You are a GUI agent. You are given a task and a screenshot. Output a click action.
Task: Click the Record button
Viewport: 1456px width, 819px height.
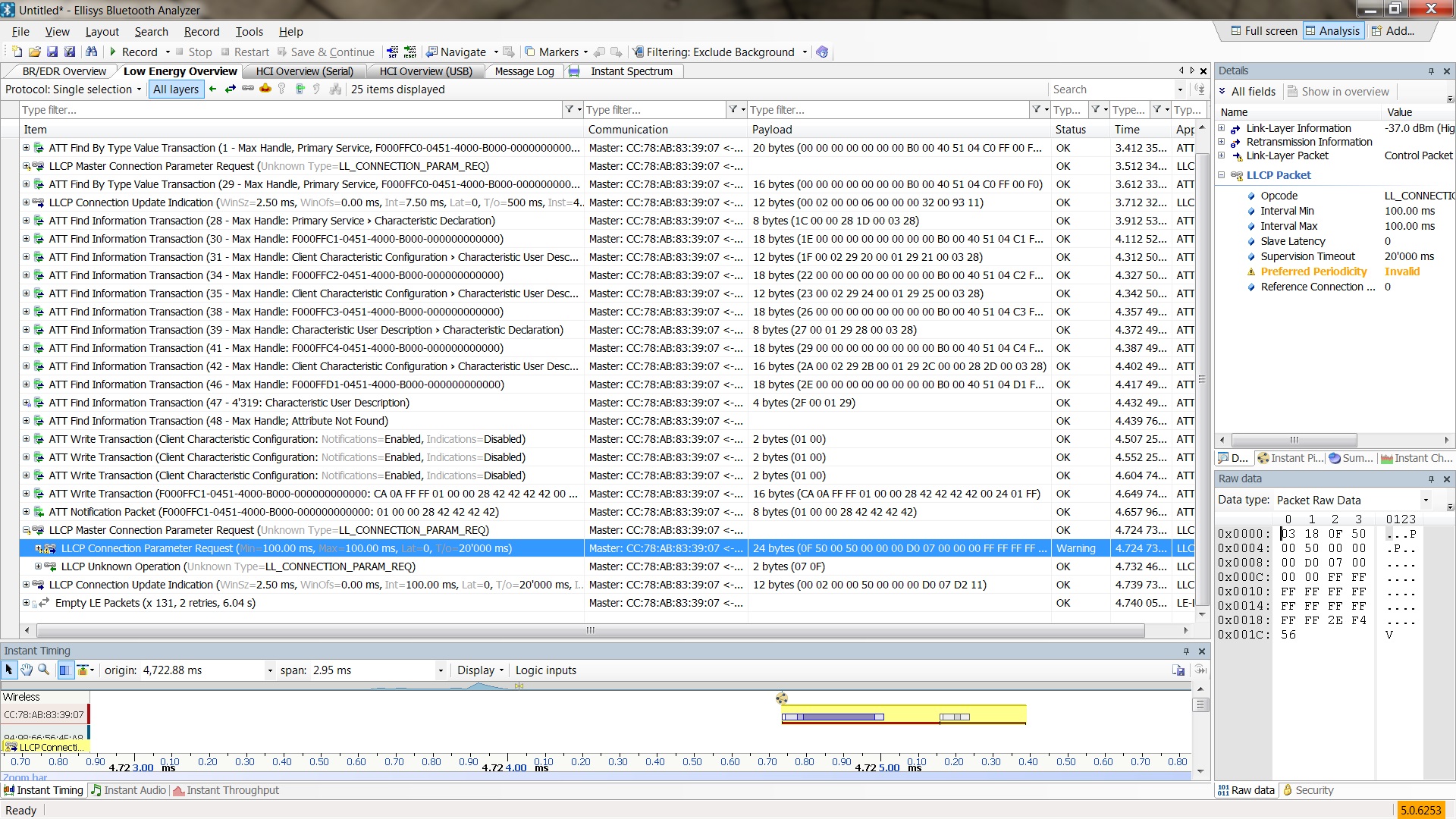tap(133, 52)
